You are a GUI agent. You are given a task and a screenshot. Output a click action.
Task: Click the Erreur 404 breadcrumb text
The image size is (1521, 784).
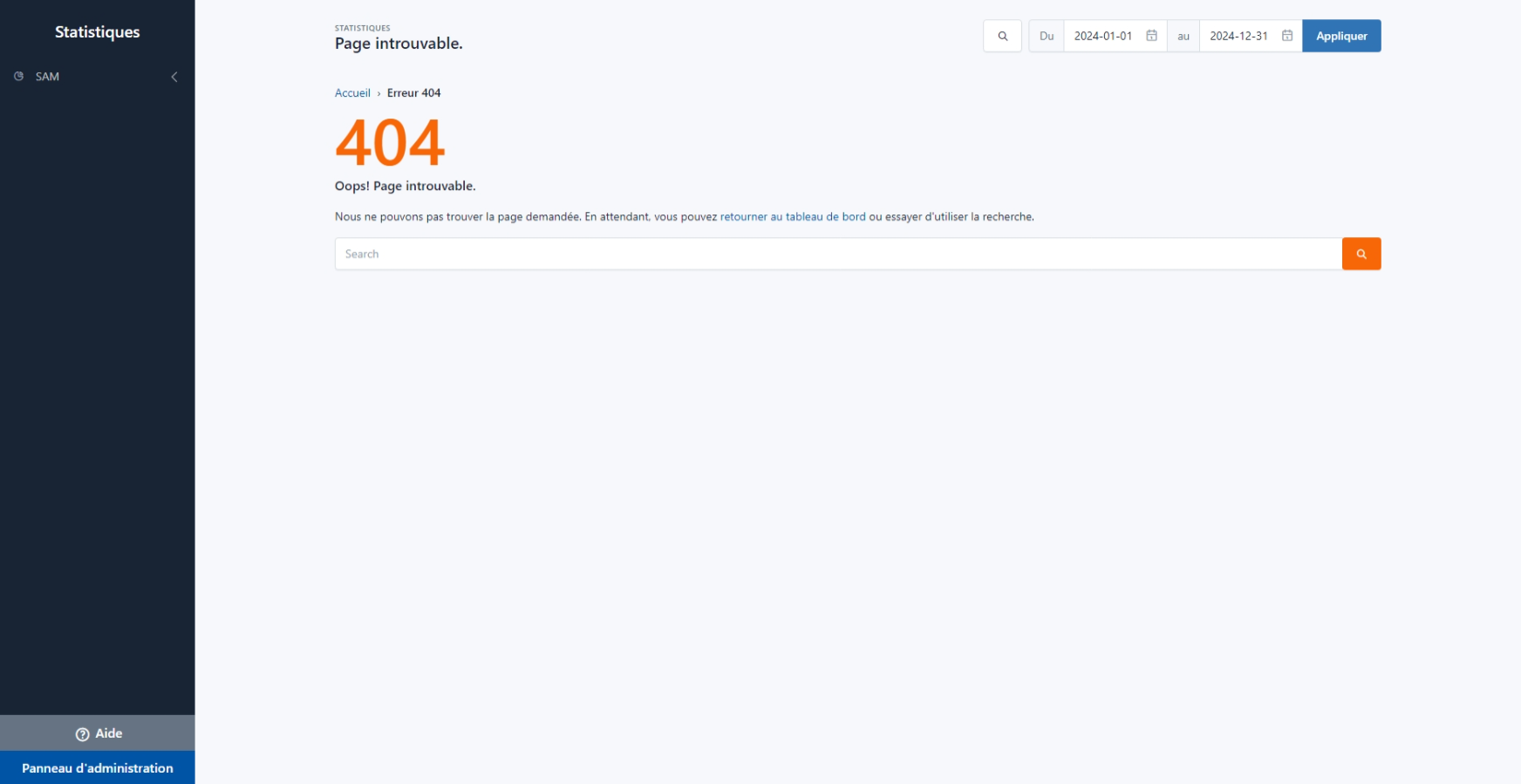413,93
